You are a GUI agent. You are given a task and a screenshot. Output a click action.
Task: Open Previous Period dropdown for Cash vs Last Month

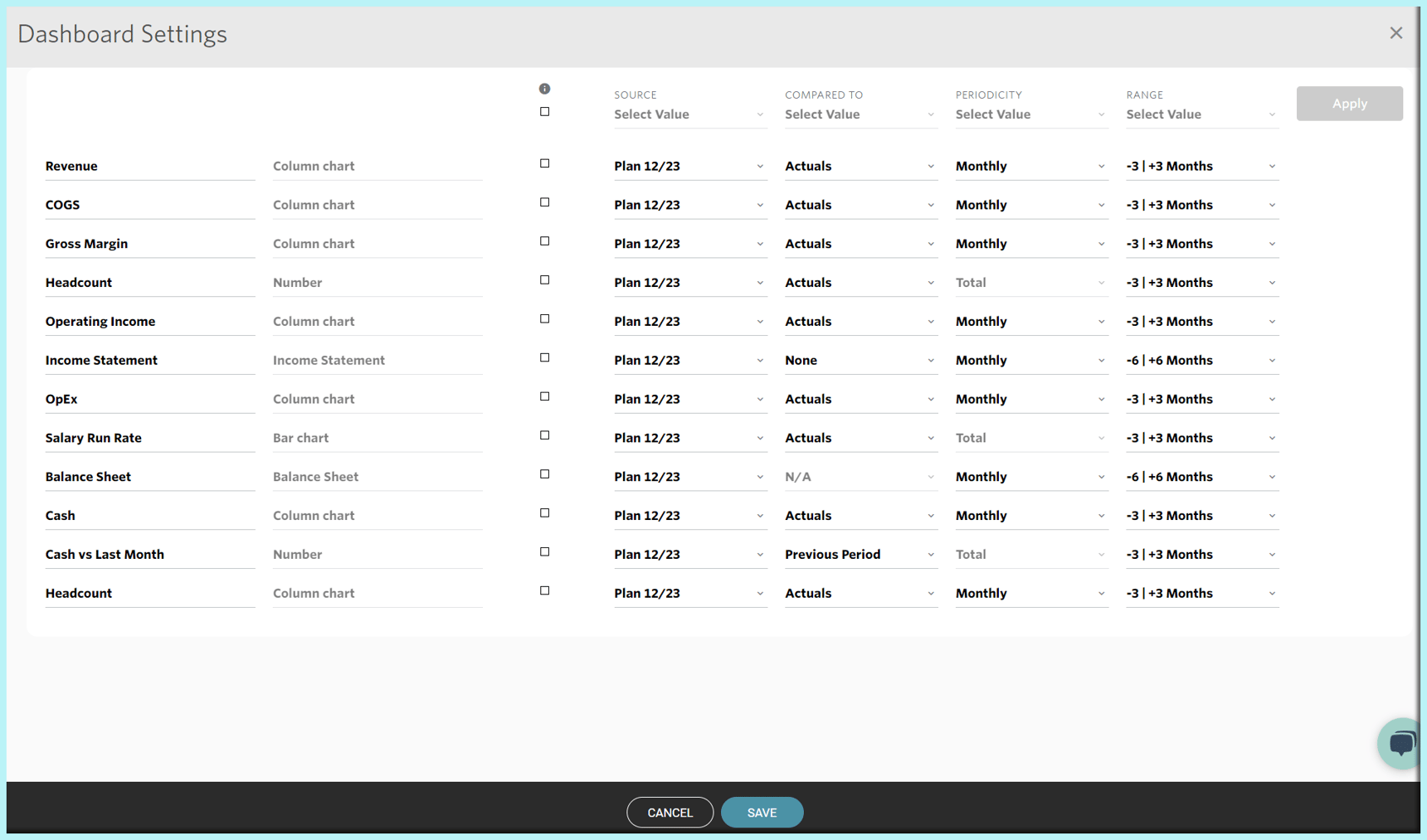point(860,555)
